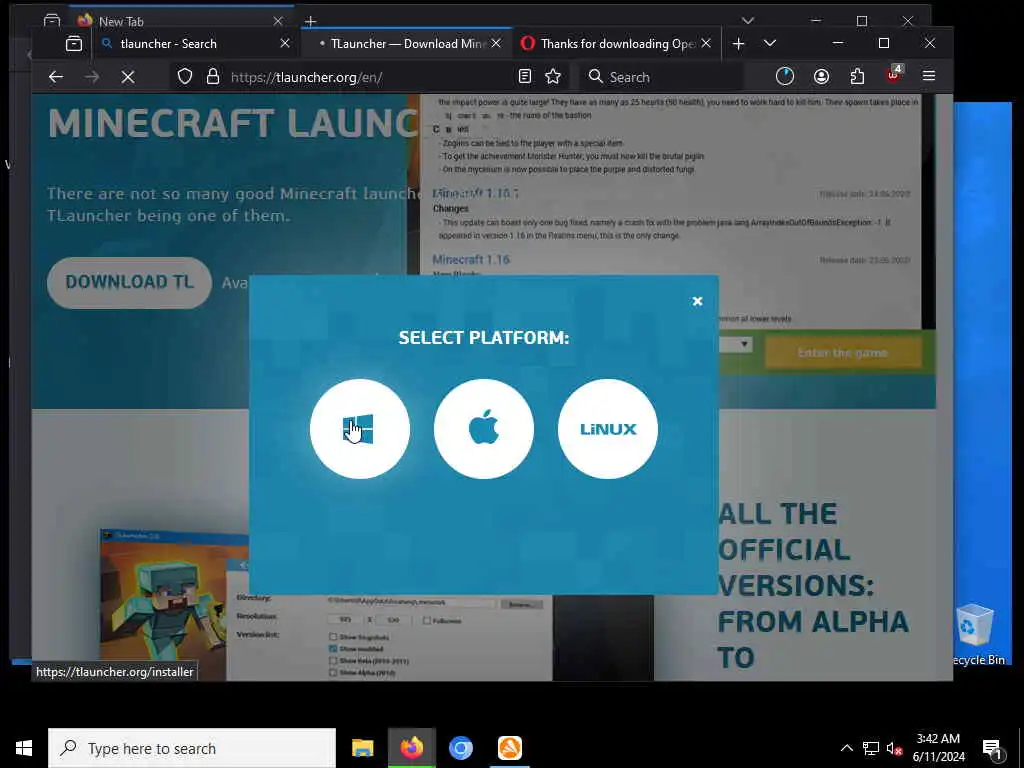The height and width of the screenshot is (768, 1024).
Task: Open the taskbar clock and date
Action: coord(938,748)
